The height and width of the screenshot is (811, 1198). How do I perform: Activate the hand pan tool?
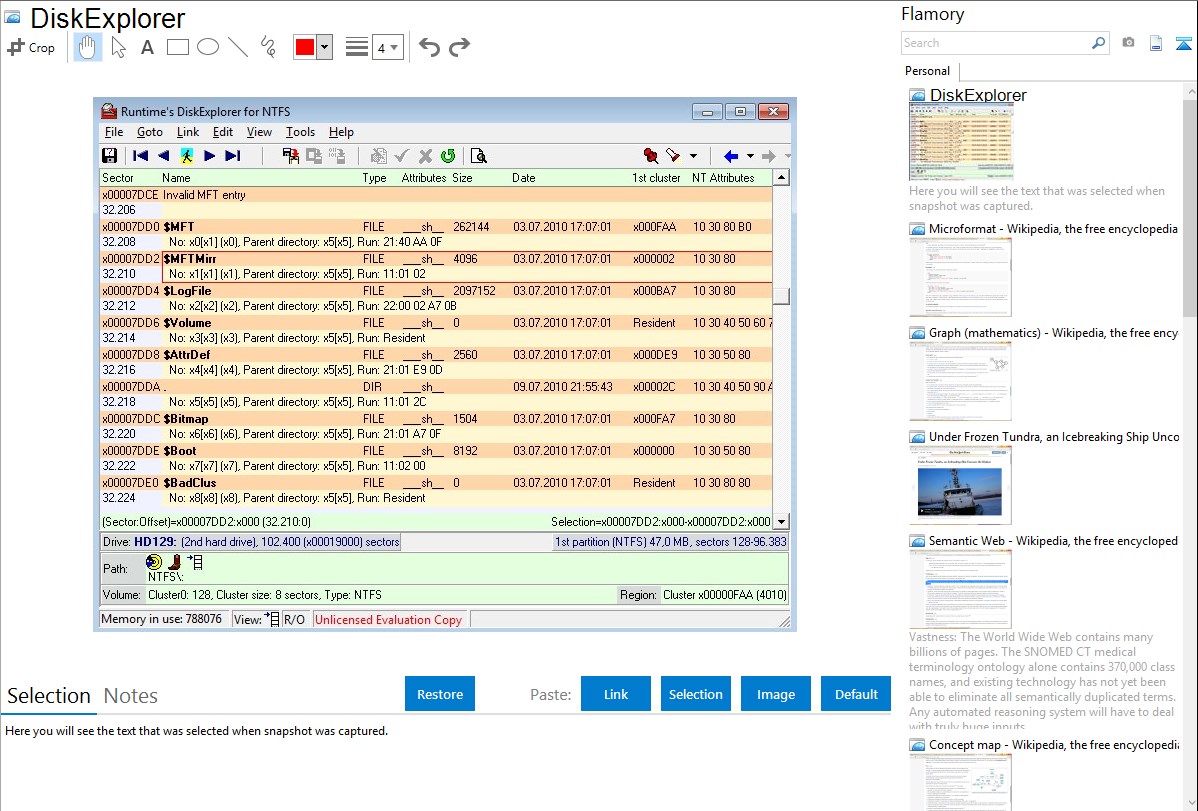88,47
